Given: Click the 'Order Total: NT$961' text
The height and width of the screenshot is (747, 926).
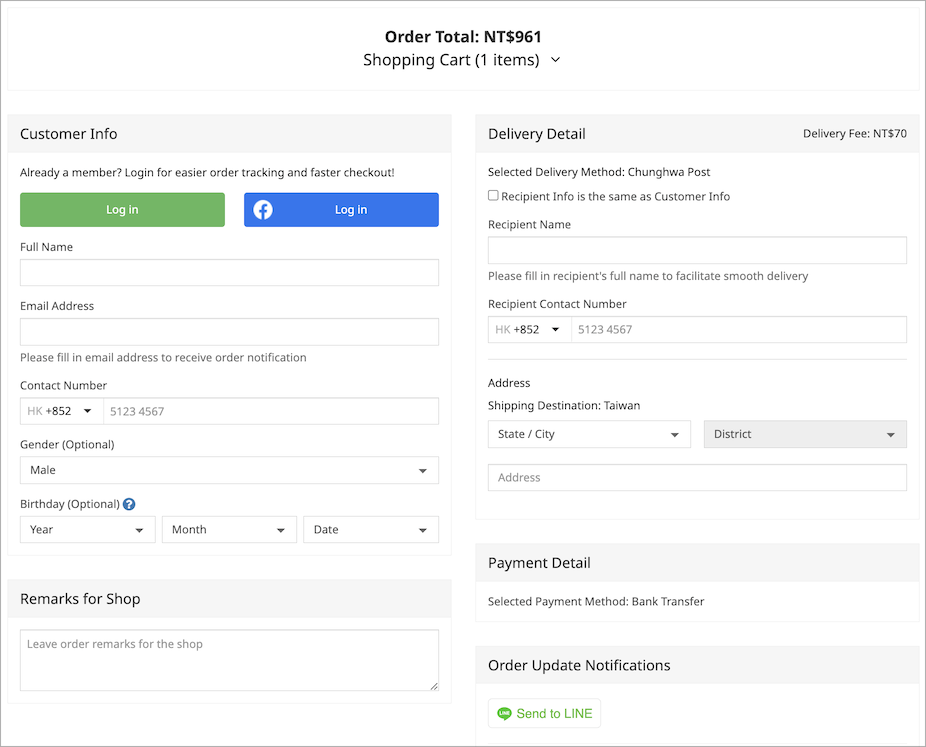Looking at the screenshot, I should click(463, 37).
